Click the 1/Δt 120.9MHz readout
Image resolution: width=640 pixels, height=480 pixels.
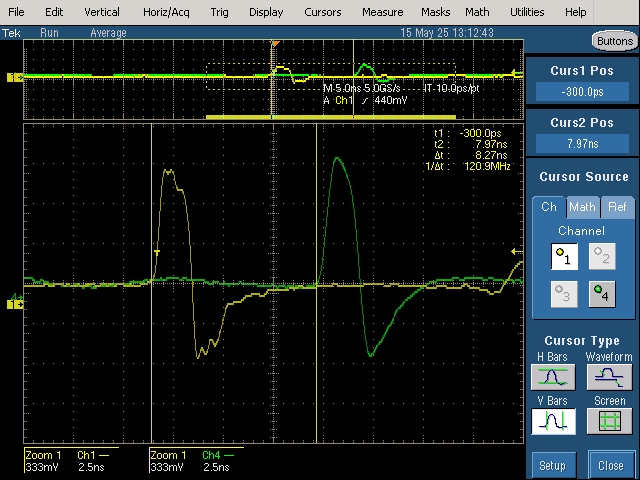pyautogui.click(x=468, y=166)
